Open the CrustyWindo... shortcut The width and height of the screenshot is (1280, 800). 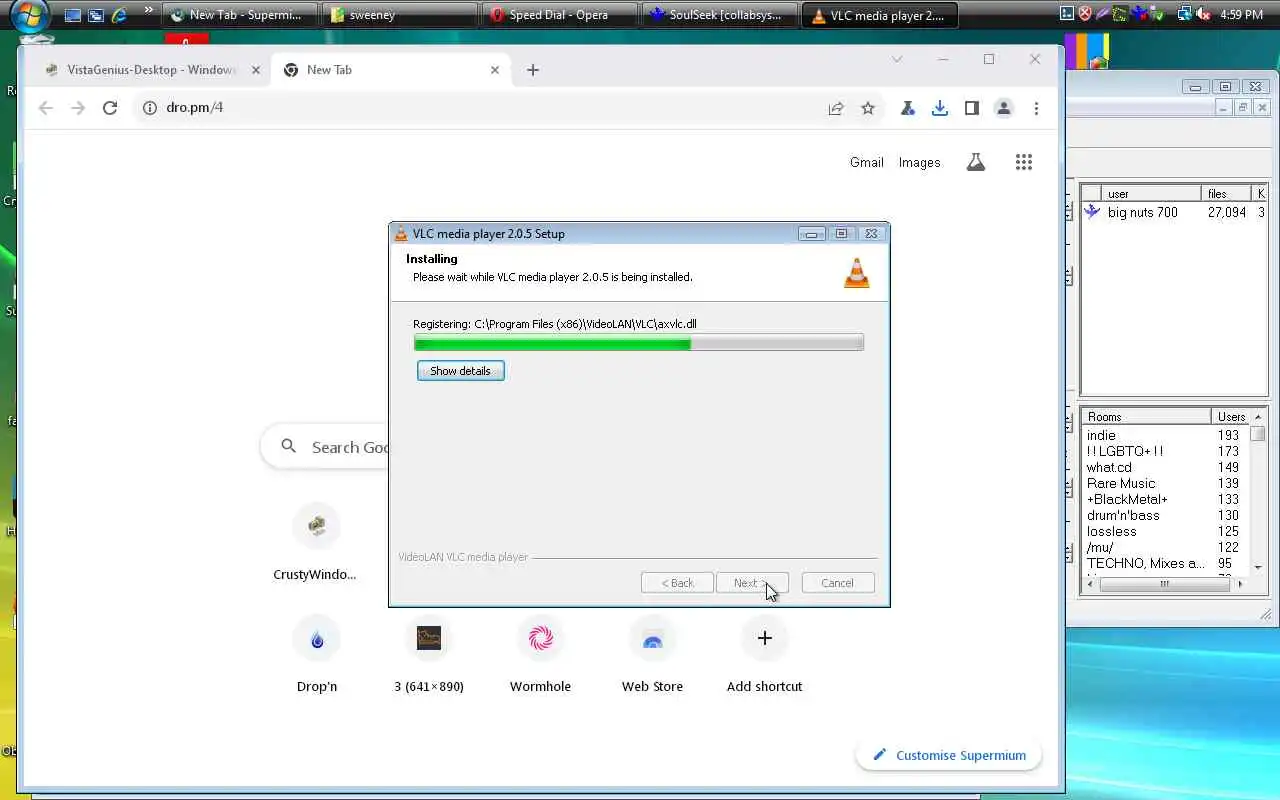point(315,542)
